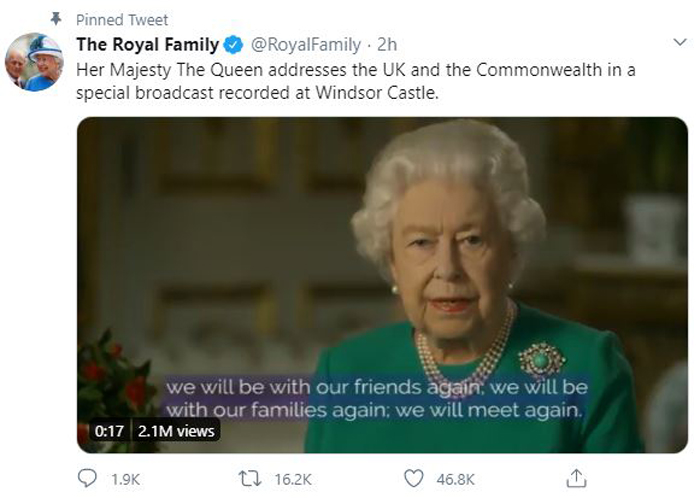Click the pinned tweet pushpin icon

pyautogui.click(x=56, y=19)
